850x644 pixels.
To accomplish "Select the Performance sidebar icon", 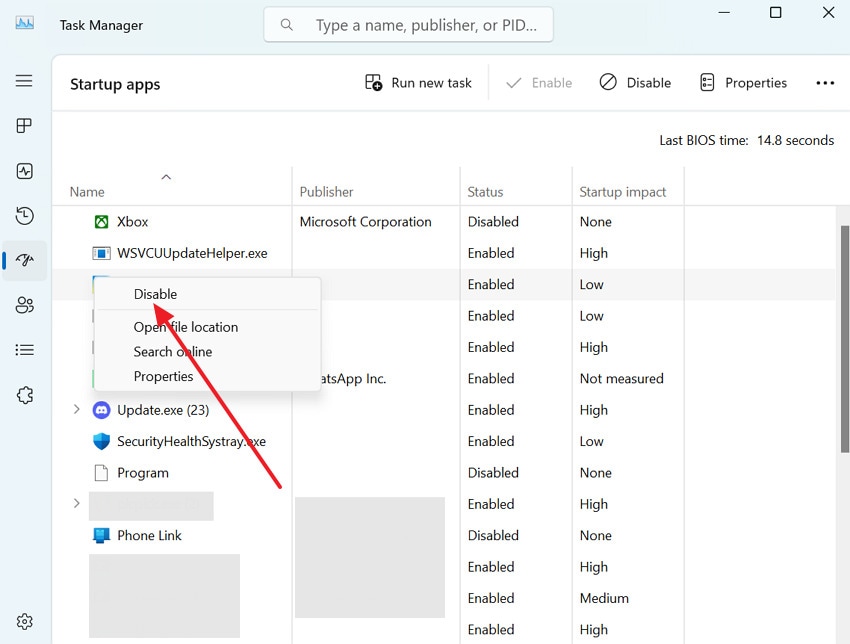I will 24,170.
